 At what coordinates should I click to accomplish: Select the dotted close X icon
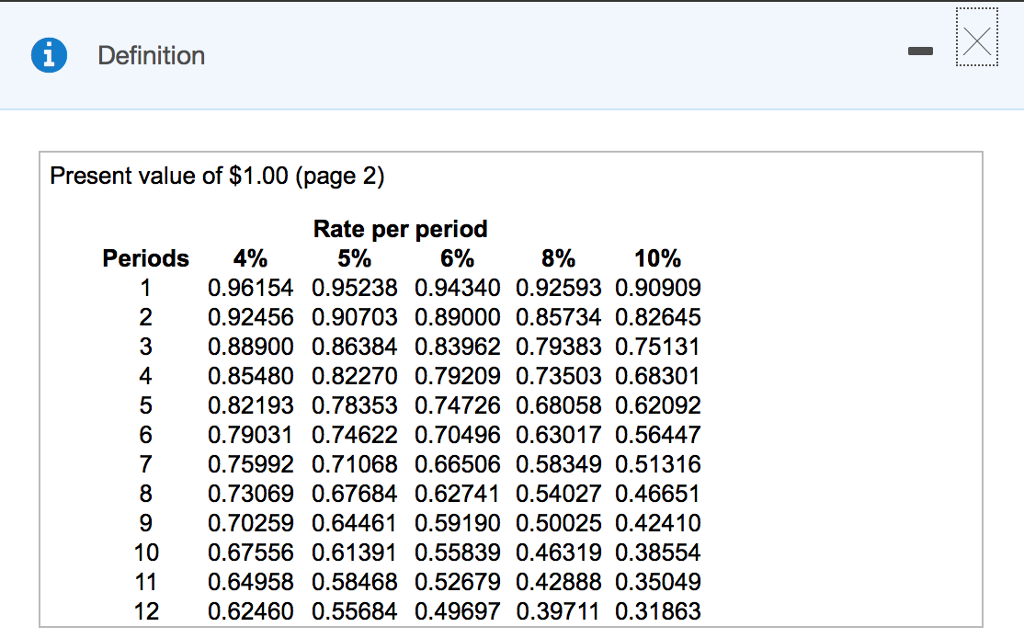pos(976,39)
